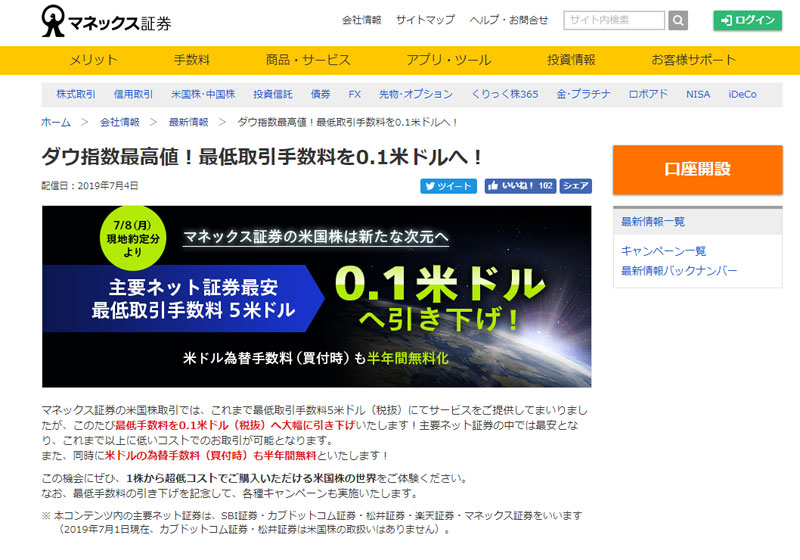This screenshot has width=800, height=560.
Task: Select 投資信託 in the product bar
Action: [273, 94]
